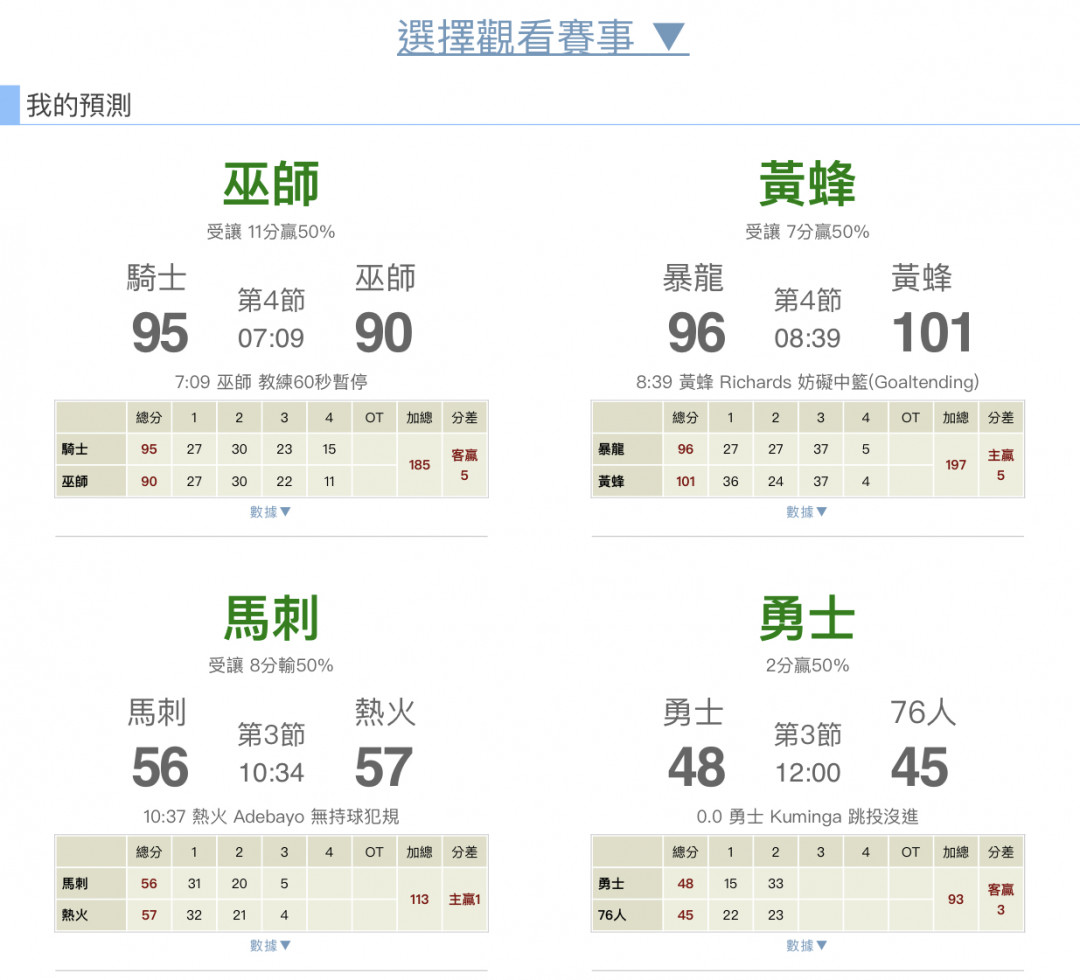Screen dimensions: 1080x980
Task: Click 勇士 second quarter score 33
Action: 776,883
